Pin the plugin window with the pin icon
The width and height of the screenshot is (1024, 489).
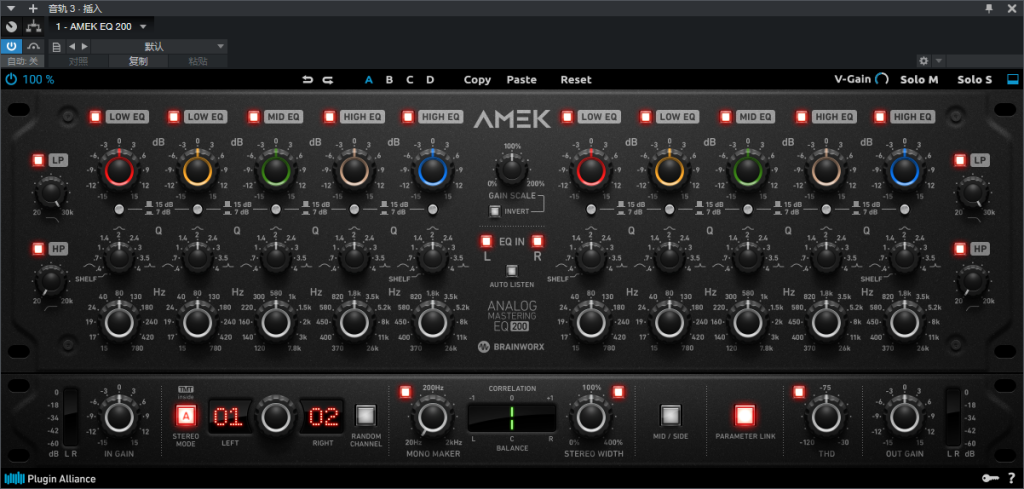coord(990,8)
